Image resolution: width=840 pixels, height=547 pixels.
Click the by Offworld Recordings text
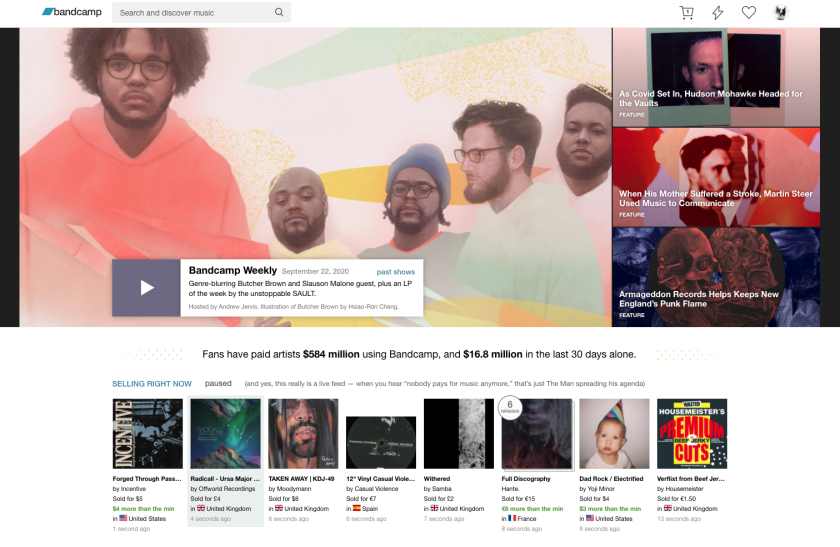tap(223, 489)
